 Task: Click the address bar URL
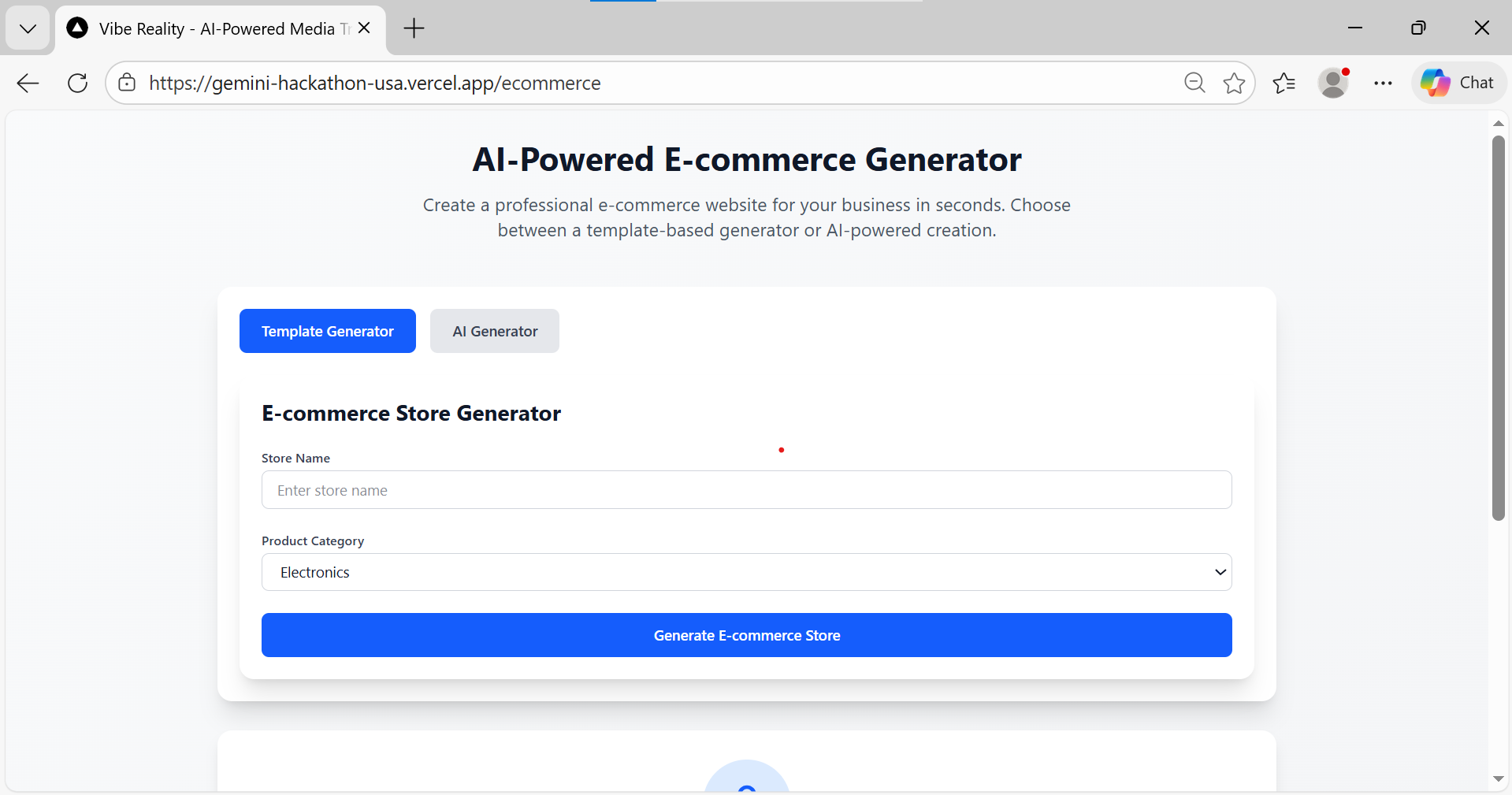374,83
